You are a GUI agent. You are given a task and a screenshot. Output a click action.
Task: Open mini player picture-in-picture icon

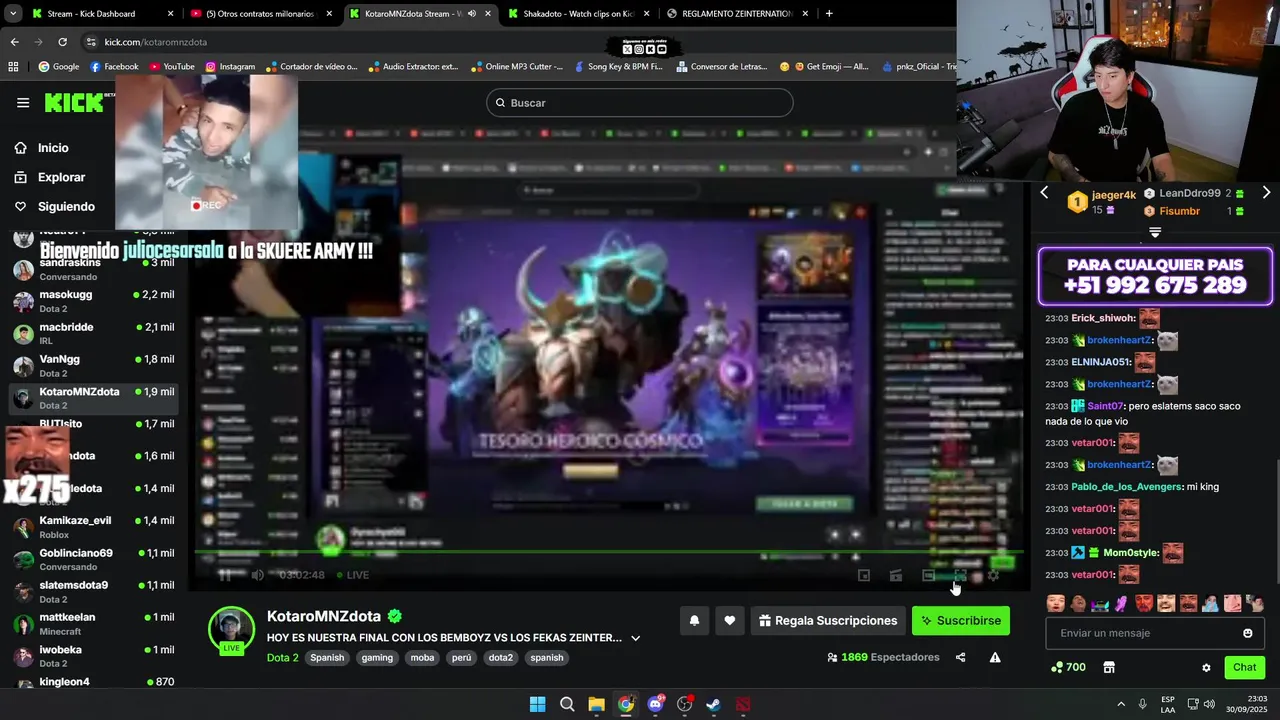click(864, 575)
